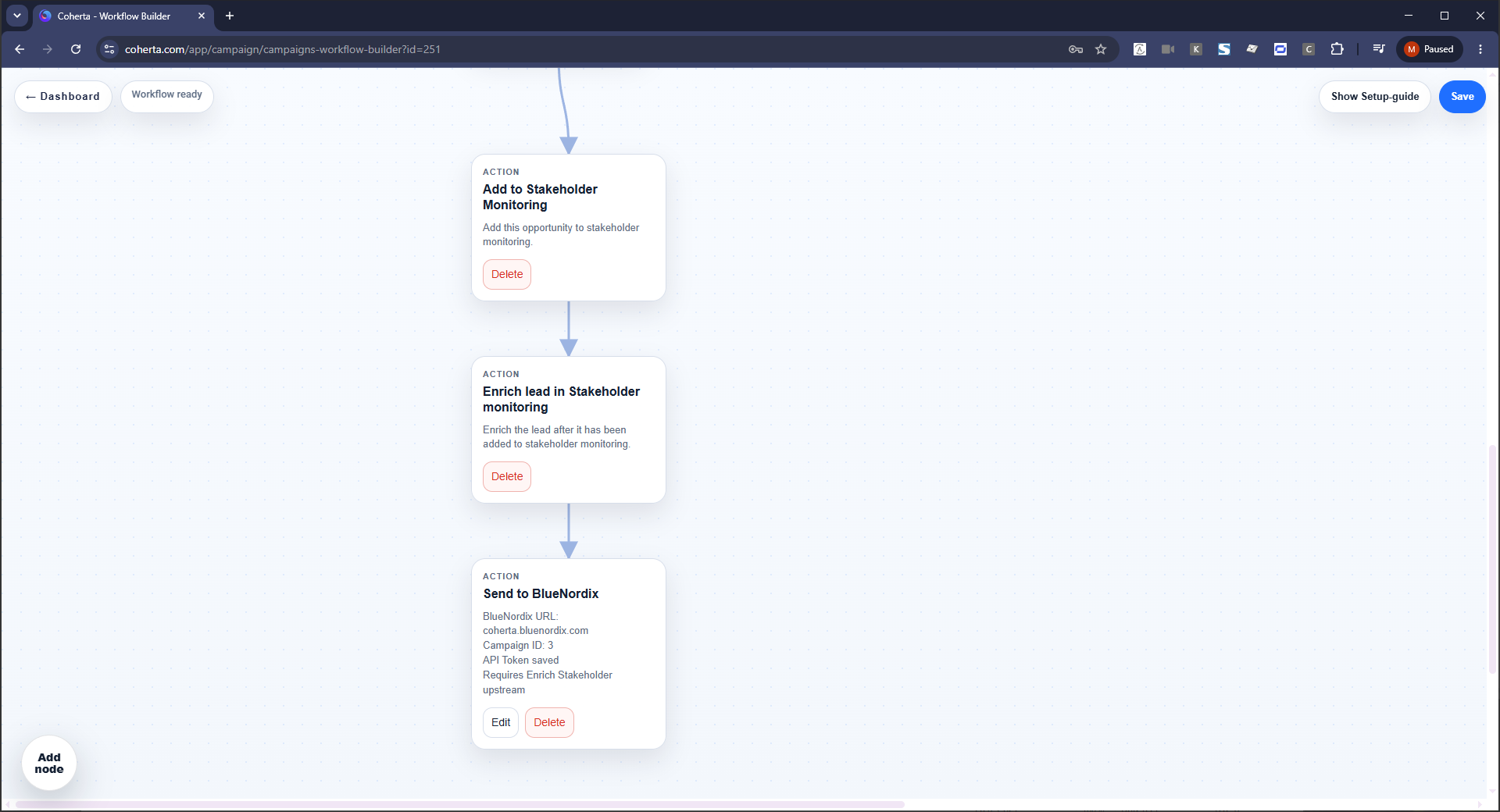The height and width of the screenshot is (812, 1500).
Task: Open the tab search dropdown arrow
Action: click(x=17, y=16)
